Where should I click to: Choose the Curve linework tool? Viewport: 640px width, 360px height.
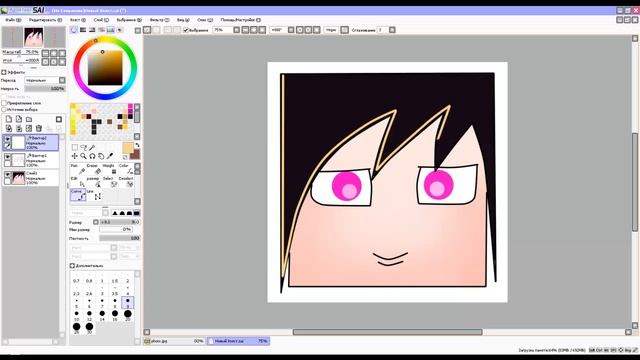pyautogui.click(x=78, y=195)
